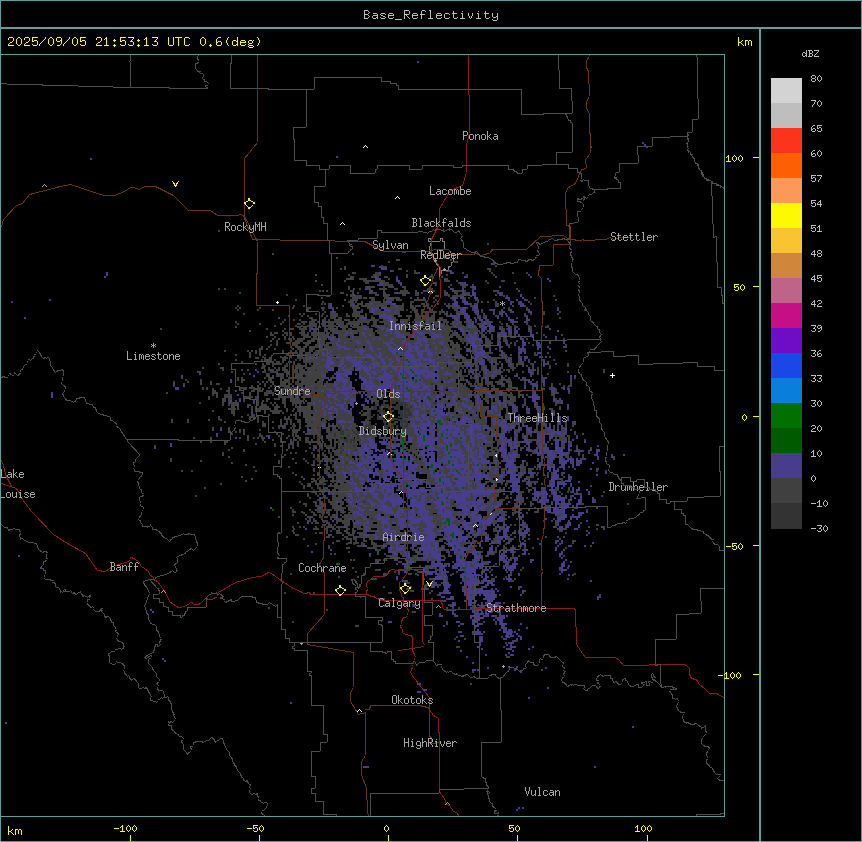Click the -100 tick on the right axis
This screenshot has height=842, width=862.
(731, 675)
